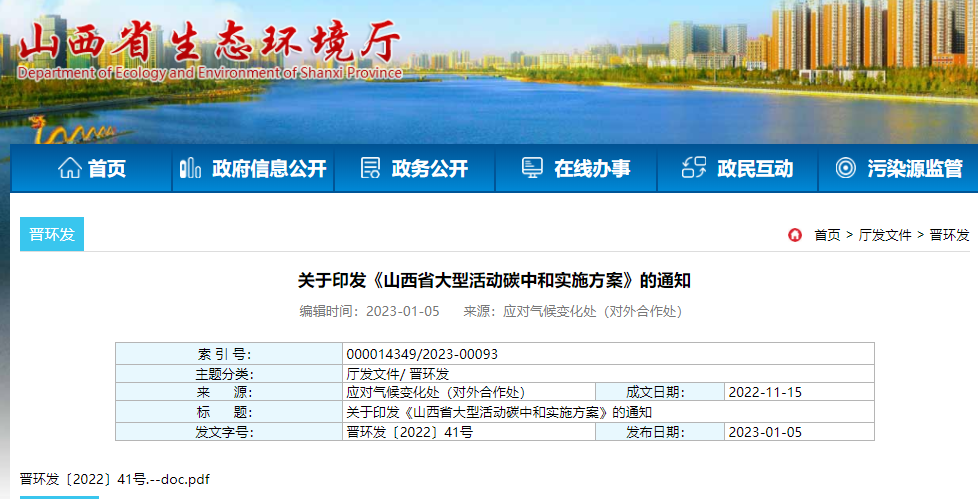Image resolution: width=978 pixels, height=499 pixels.
Task: Click the 污染源监管 target icon
Action: click(845, 168)
